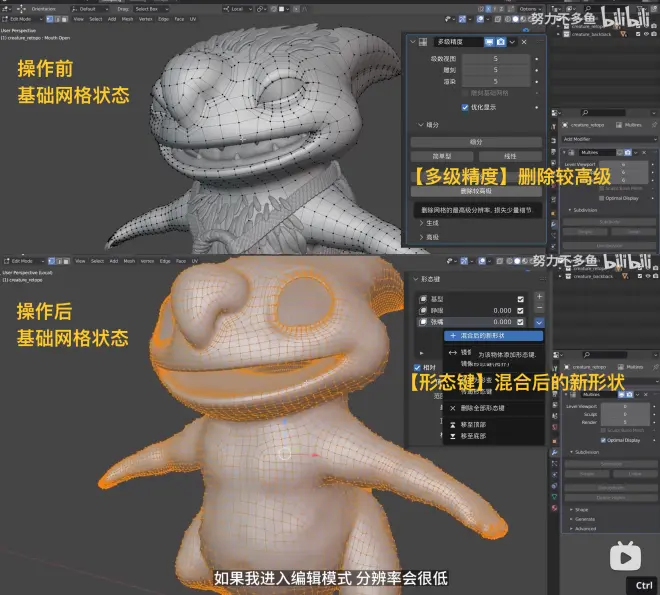Open the green Object Data tab in the lower properties panel
Image resolution: width=660 pixels, height=595 pixels.
555,497
